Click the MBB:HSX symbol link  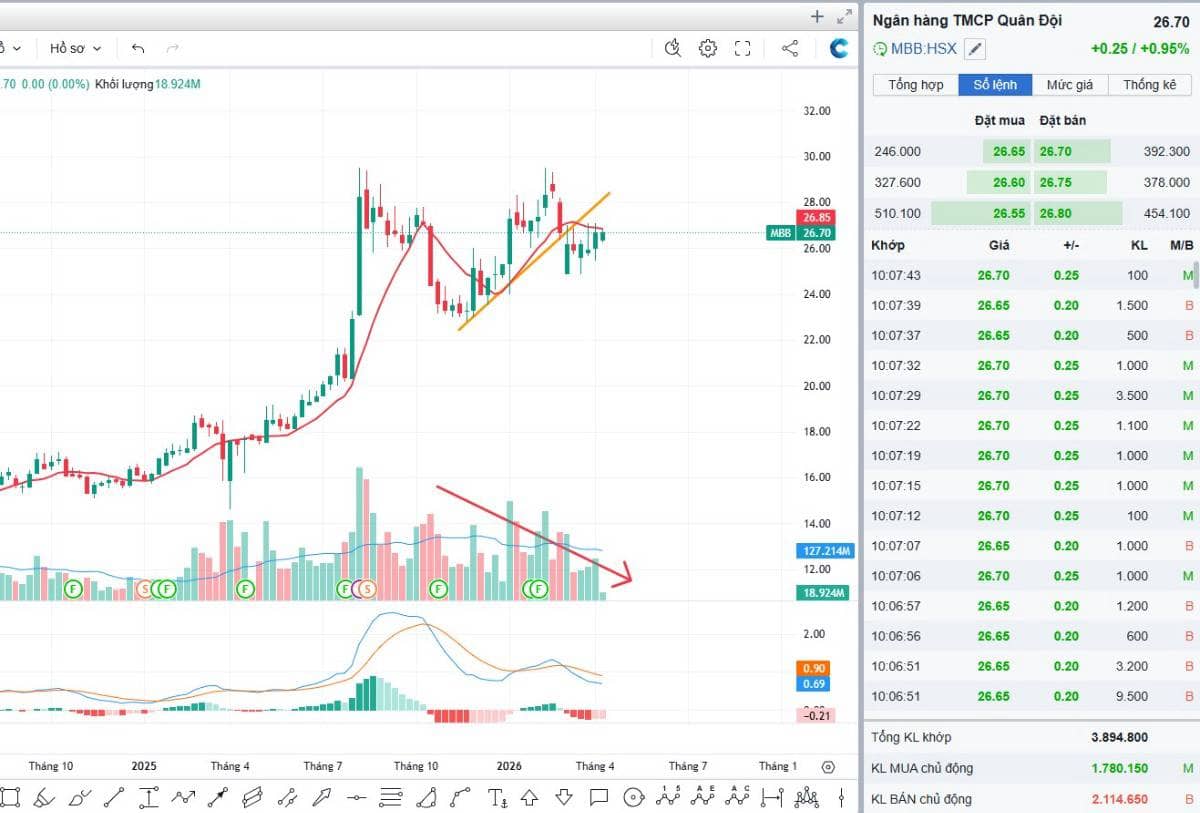pyautogui.click(x=924, y=48)
